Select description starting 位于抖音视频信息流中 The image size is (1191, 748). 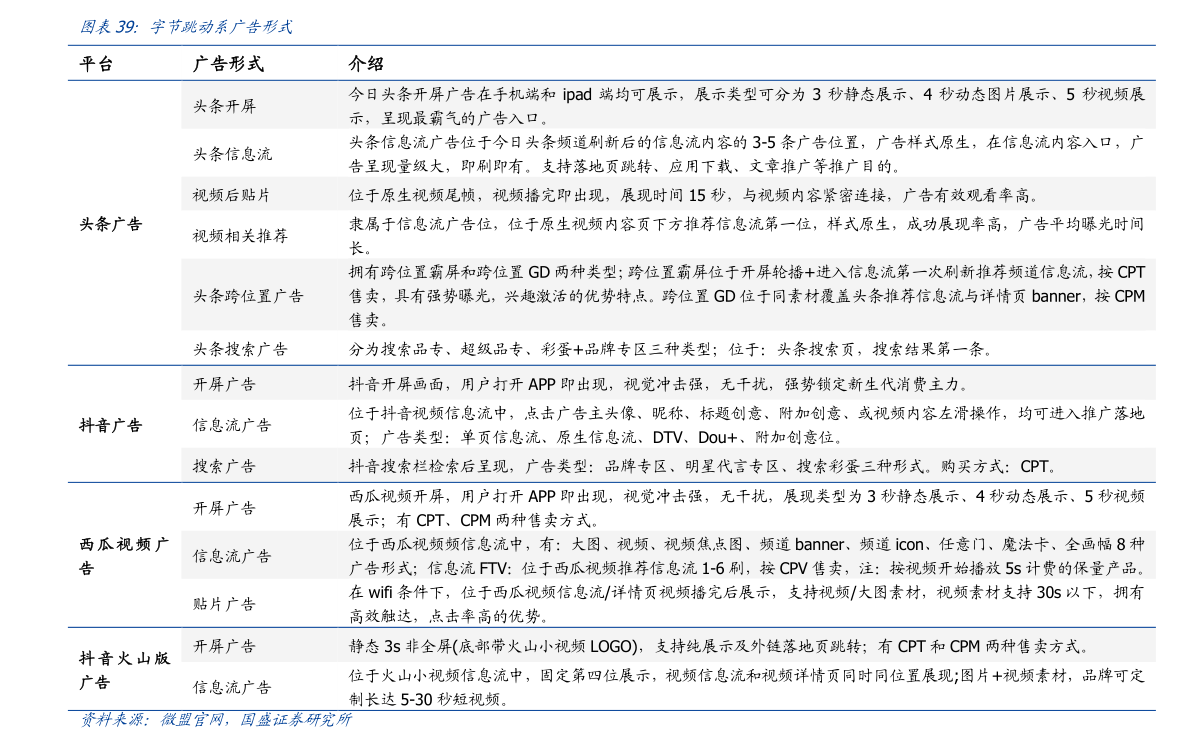(x=746, y=425)
